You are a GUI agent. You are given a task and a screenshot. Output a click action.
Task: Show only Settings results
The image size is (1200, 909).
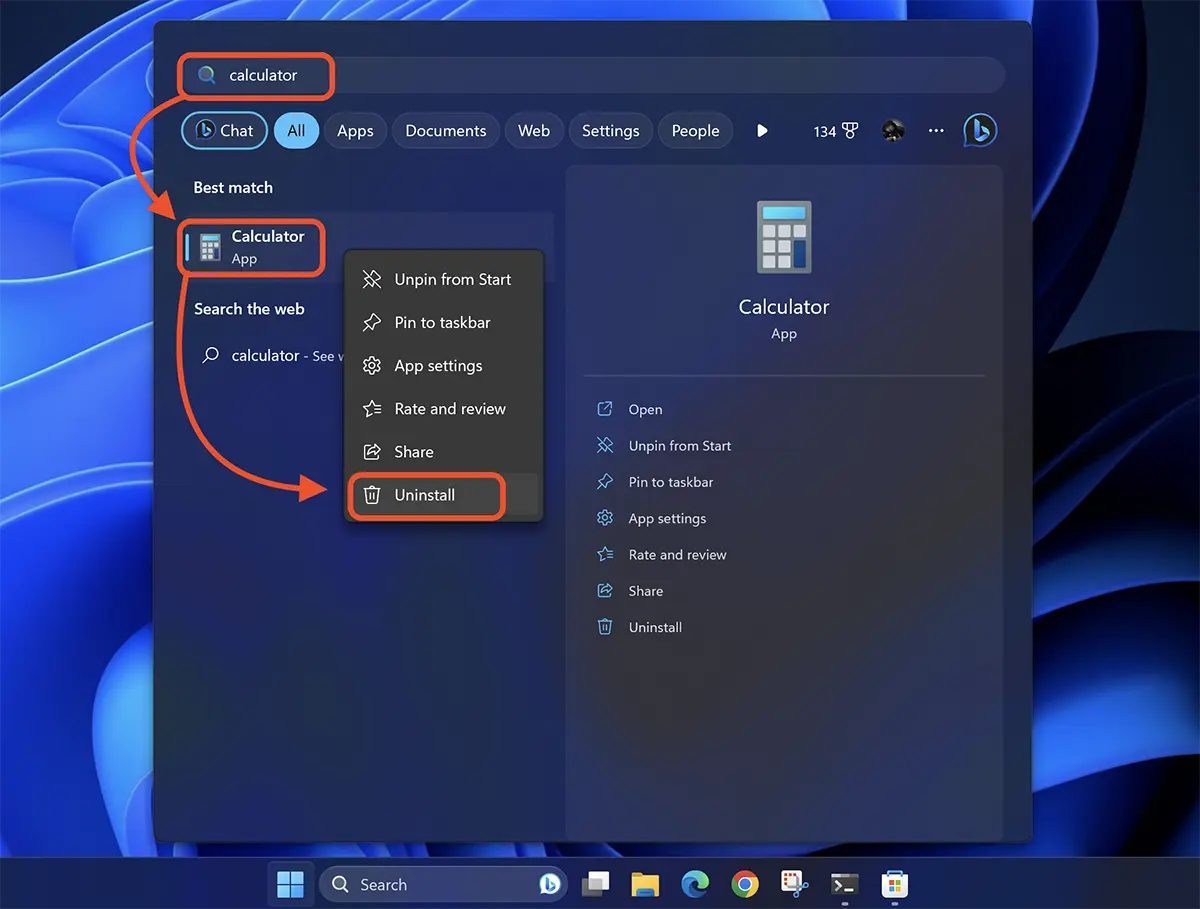click(x=610, y=130)
